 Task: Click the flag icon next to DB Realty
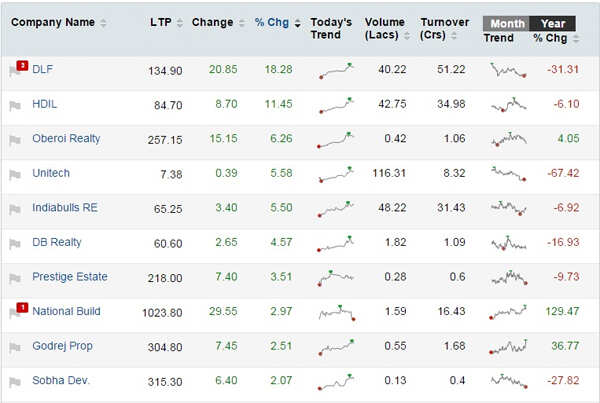tap(15, 243)
